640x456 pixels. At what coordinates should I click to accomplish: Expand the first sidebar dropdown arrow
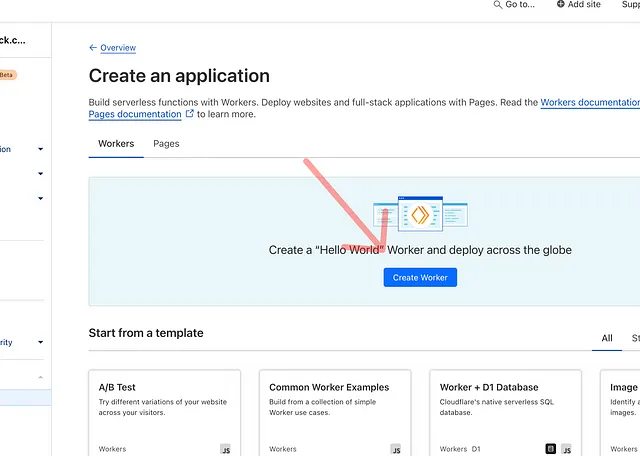click(40, 149)
